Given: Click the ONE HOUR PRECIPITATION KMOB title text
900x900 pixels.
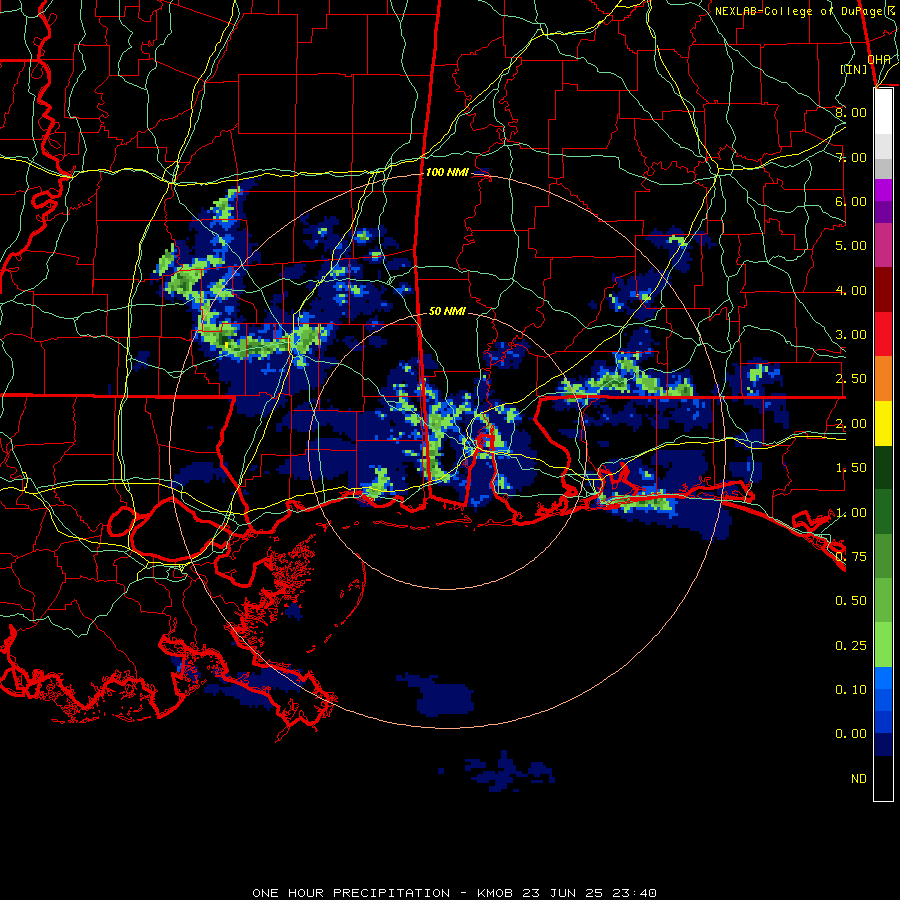Looking at the screenshot, I should click(454, 893).
